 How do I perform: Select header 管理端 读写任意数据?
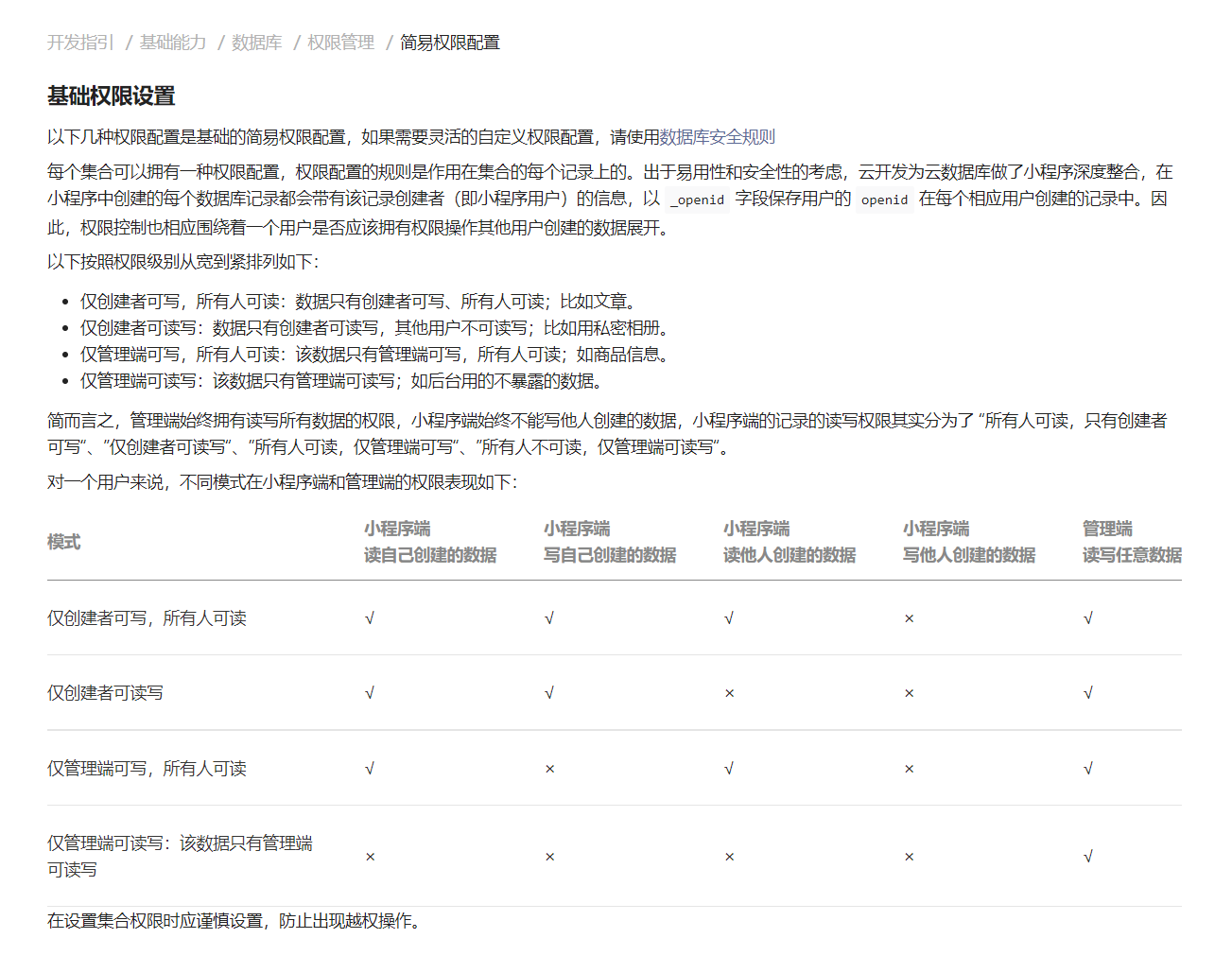(x=1132, y=542)
